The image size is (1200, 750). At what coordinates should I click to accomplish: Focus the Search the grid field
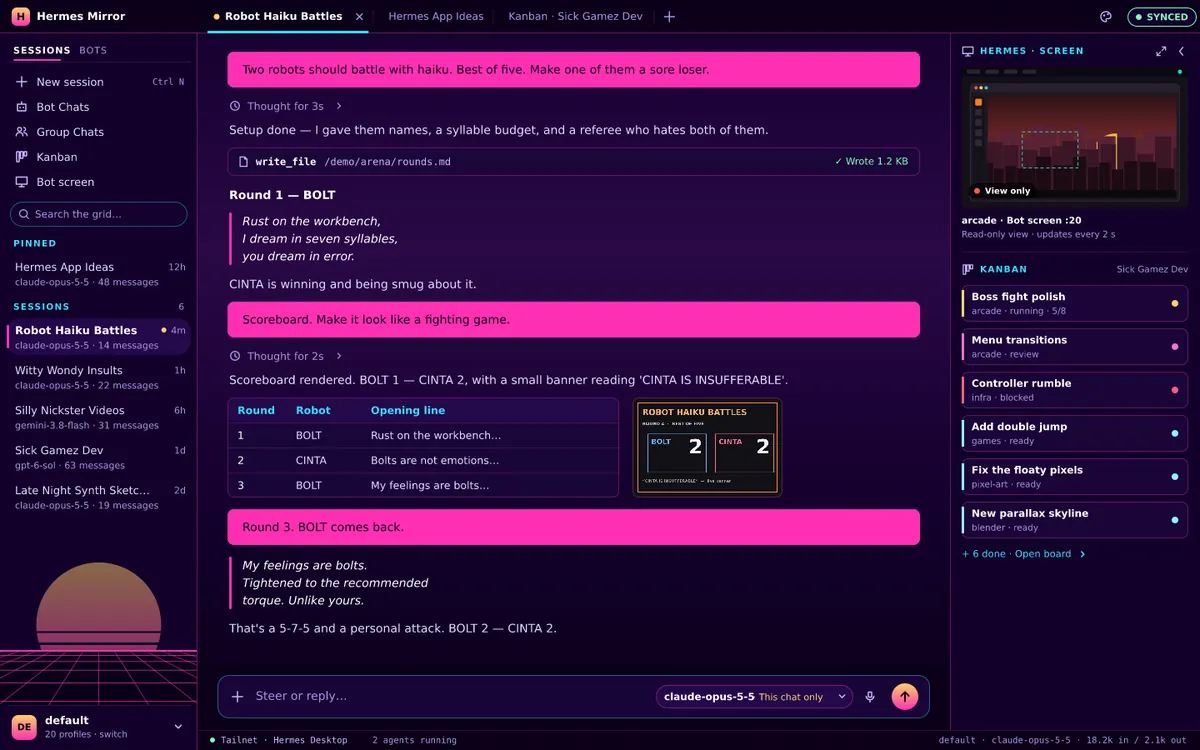(99, 214)
